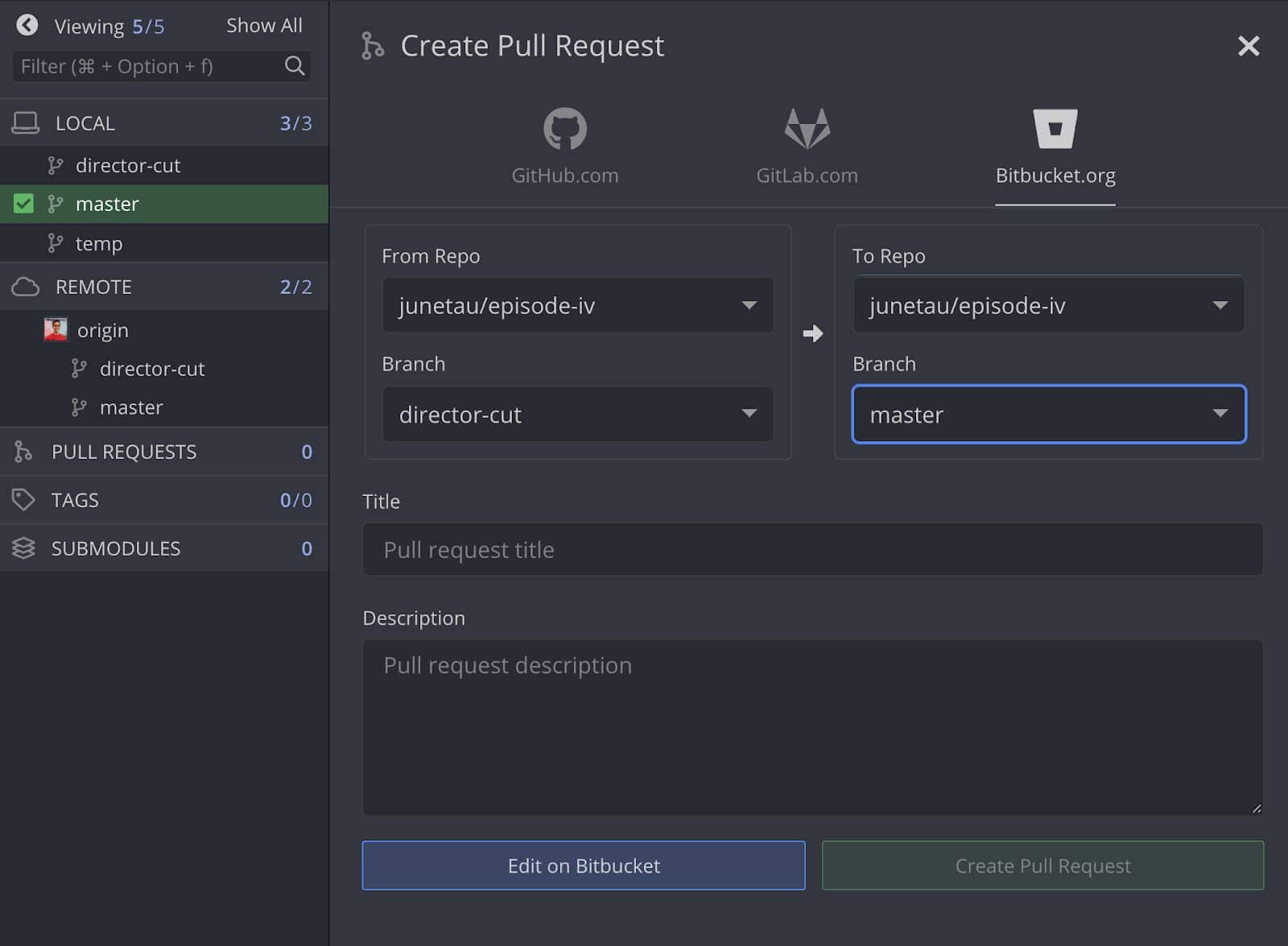Click the Submodules icon in the sidebar
1288x946 pixels.
(x=24, y=547)
